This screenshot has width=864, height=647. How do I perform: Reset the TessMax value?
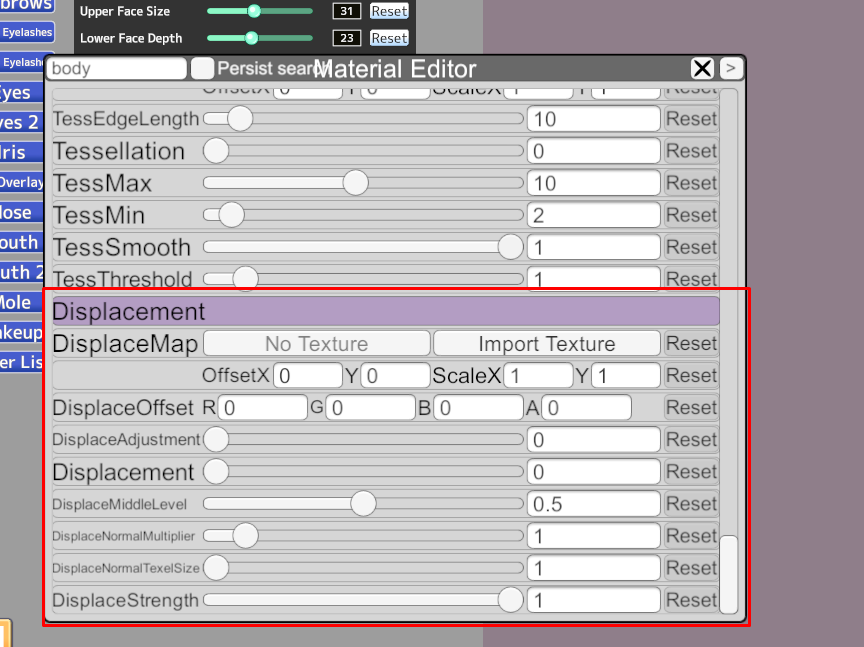point(691,183)
